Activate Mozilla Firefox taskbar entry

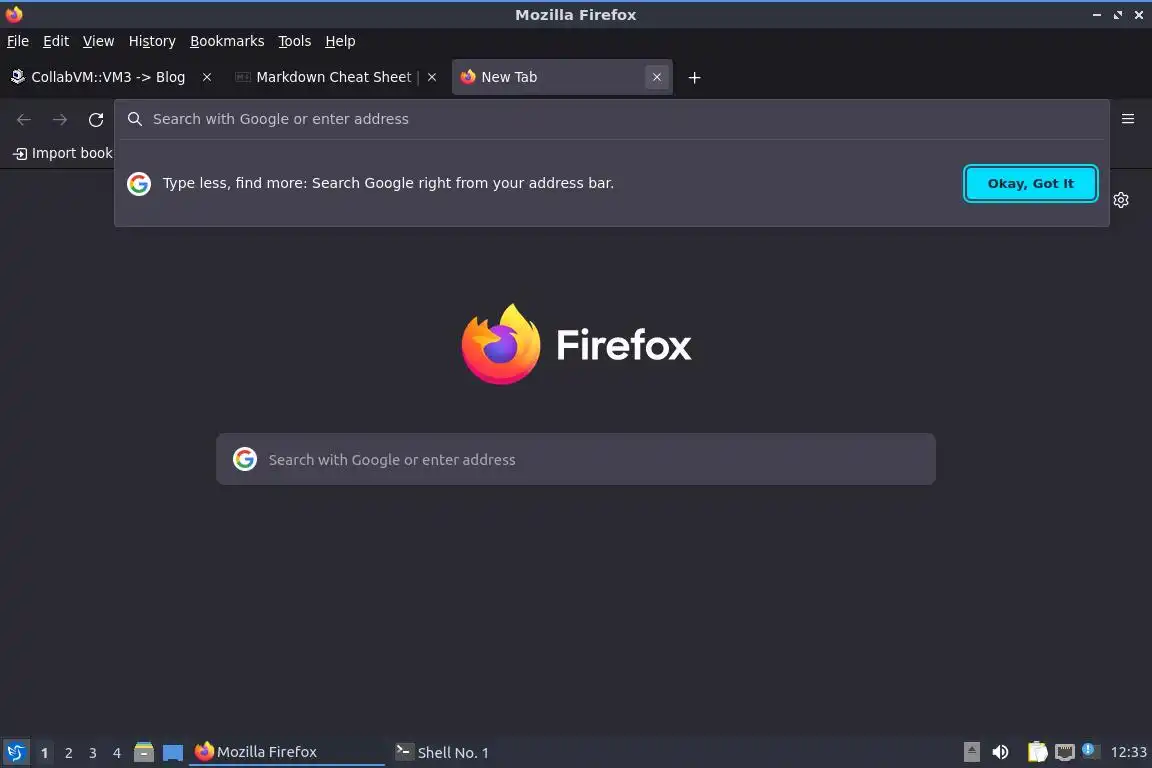pyautogui.click(x=287, y=752)
